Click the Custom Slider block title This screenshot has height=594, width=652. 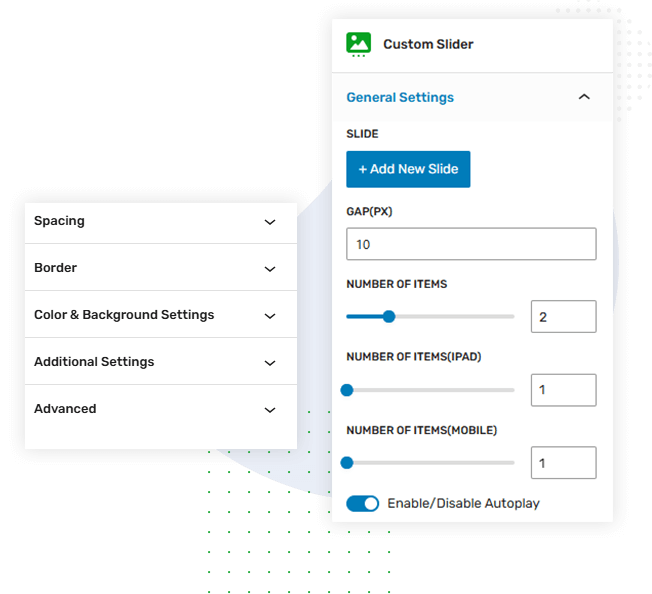pyautogui.click(x=428, y=44)
